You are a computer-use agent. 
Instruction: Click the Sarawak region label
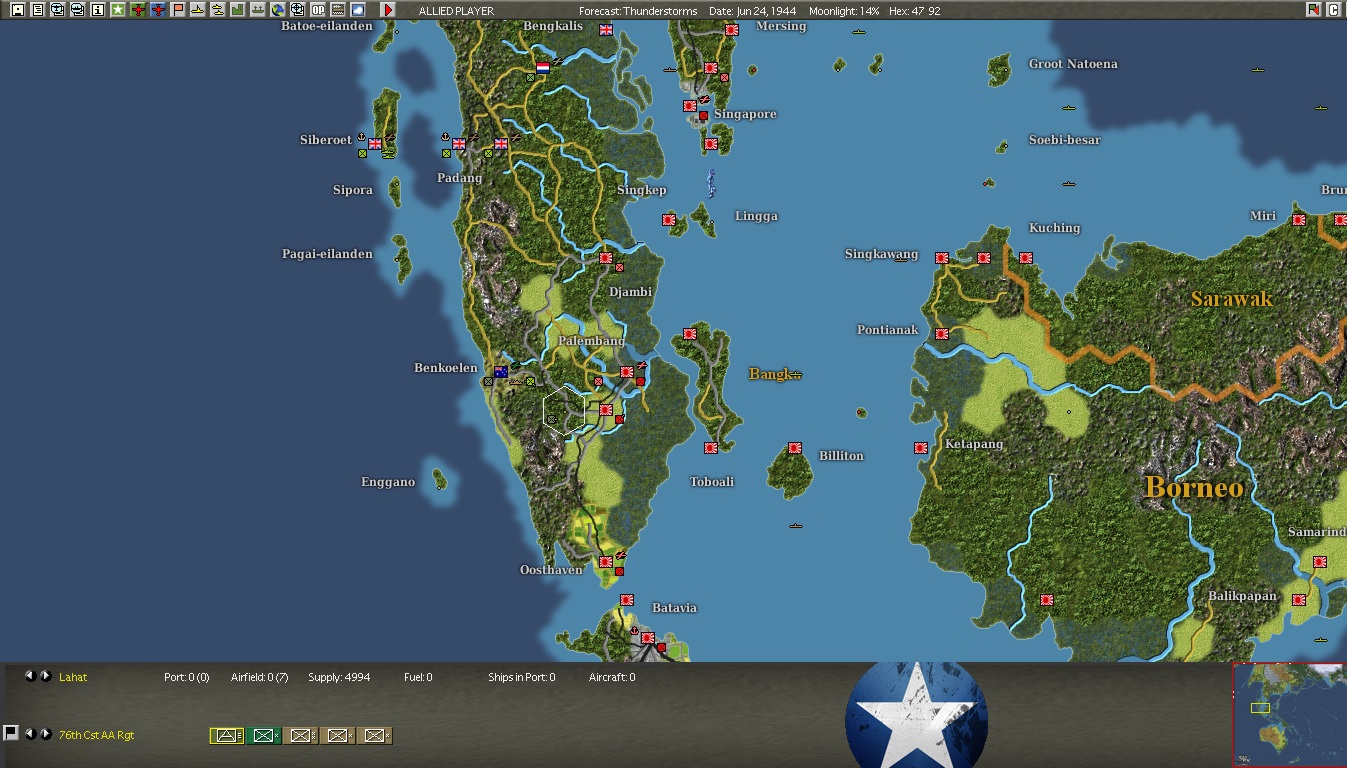(1231, 298)
